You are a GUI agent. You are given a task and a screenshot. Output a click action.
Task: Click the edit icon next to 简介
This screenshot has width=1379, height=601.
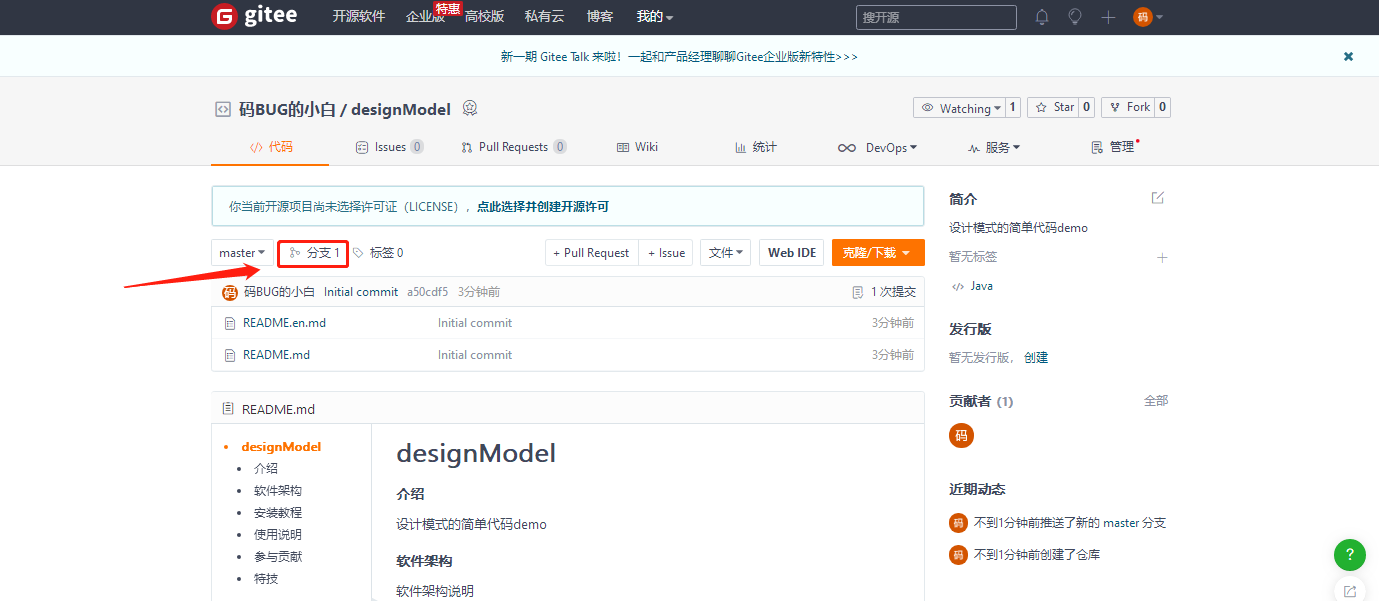point(1157,198)
